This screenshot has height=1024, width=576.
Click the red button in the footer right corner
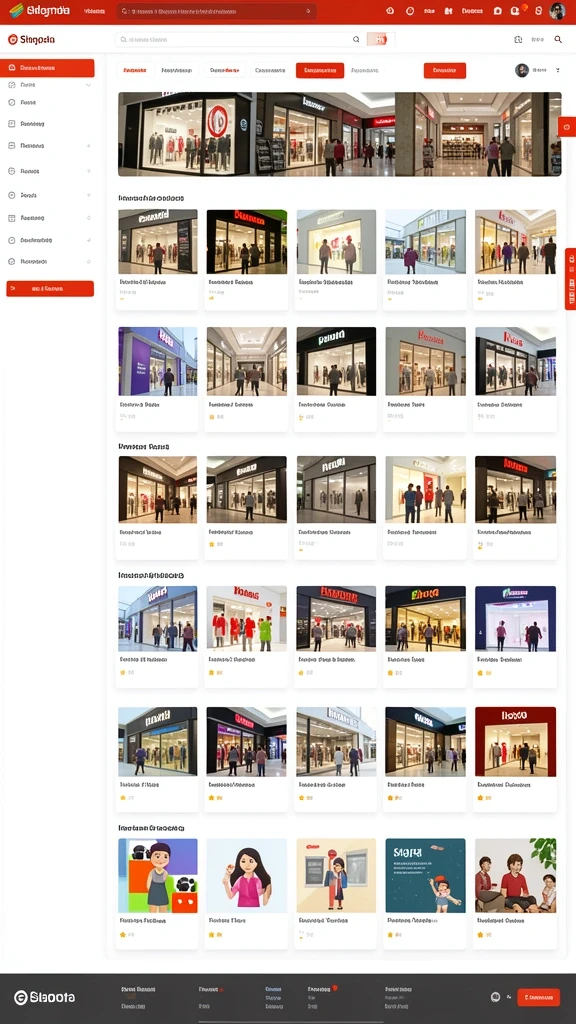coord(539,997)
